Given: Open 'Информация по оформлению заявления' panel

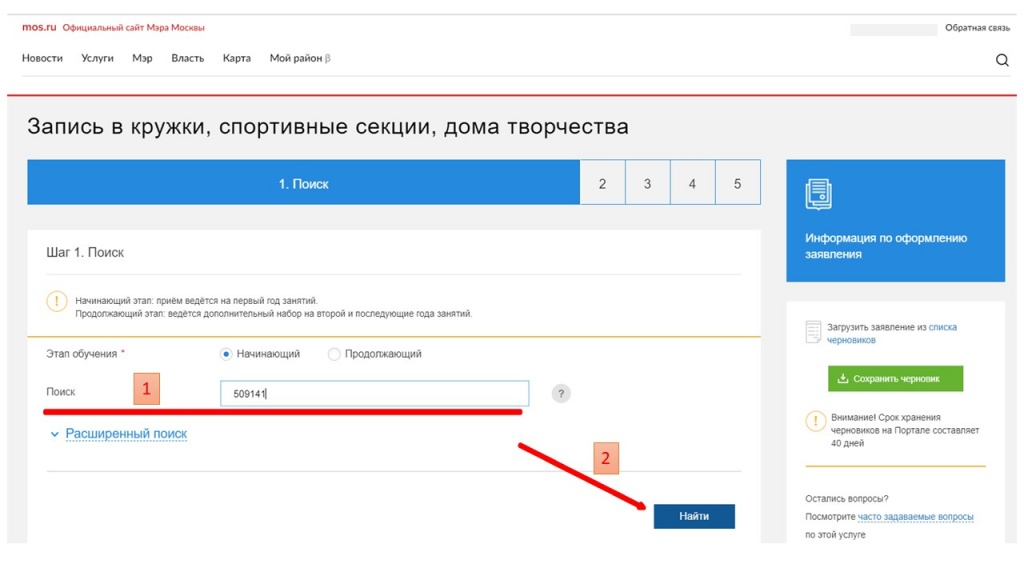Looking at the screenshot, I should [895, 221].
